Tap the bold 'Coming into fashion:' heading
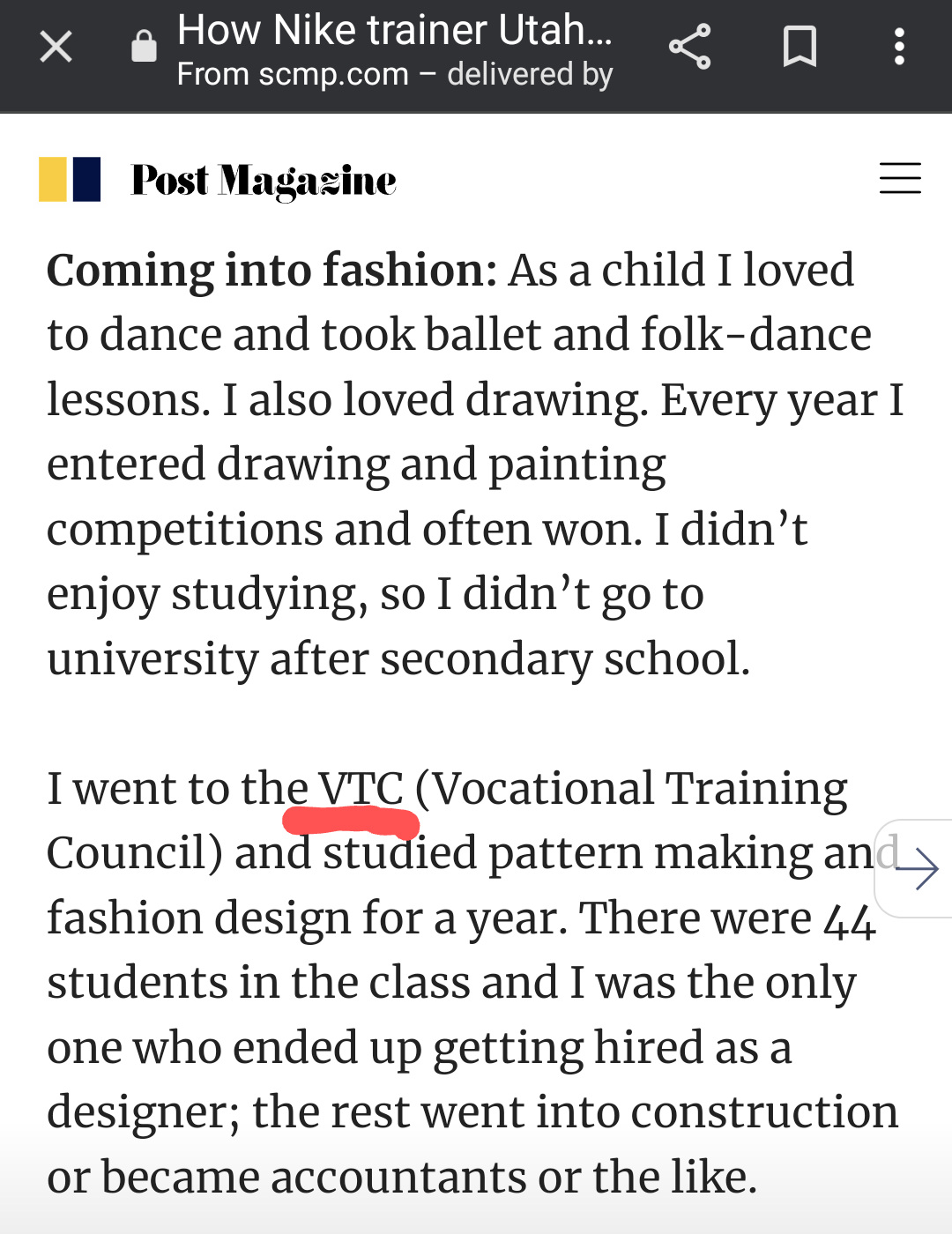 click(x=272, y=270)
